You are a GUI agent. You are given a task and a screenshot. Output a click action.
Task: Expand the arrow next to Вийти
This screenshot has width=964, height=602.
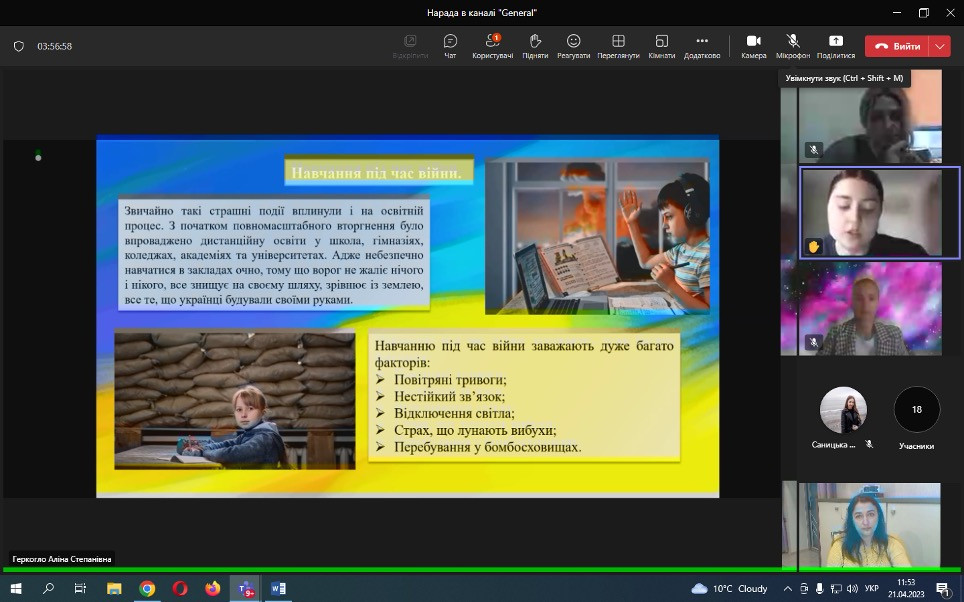pyautogui.click(x=939, y=46)
